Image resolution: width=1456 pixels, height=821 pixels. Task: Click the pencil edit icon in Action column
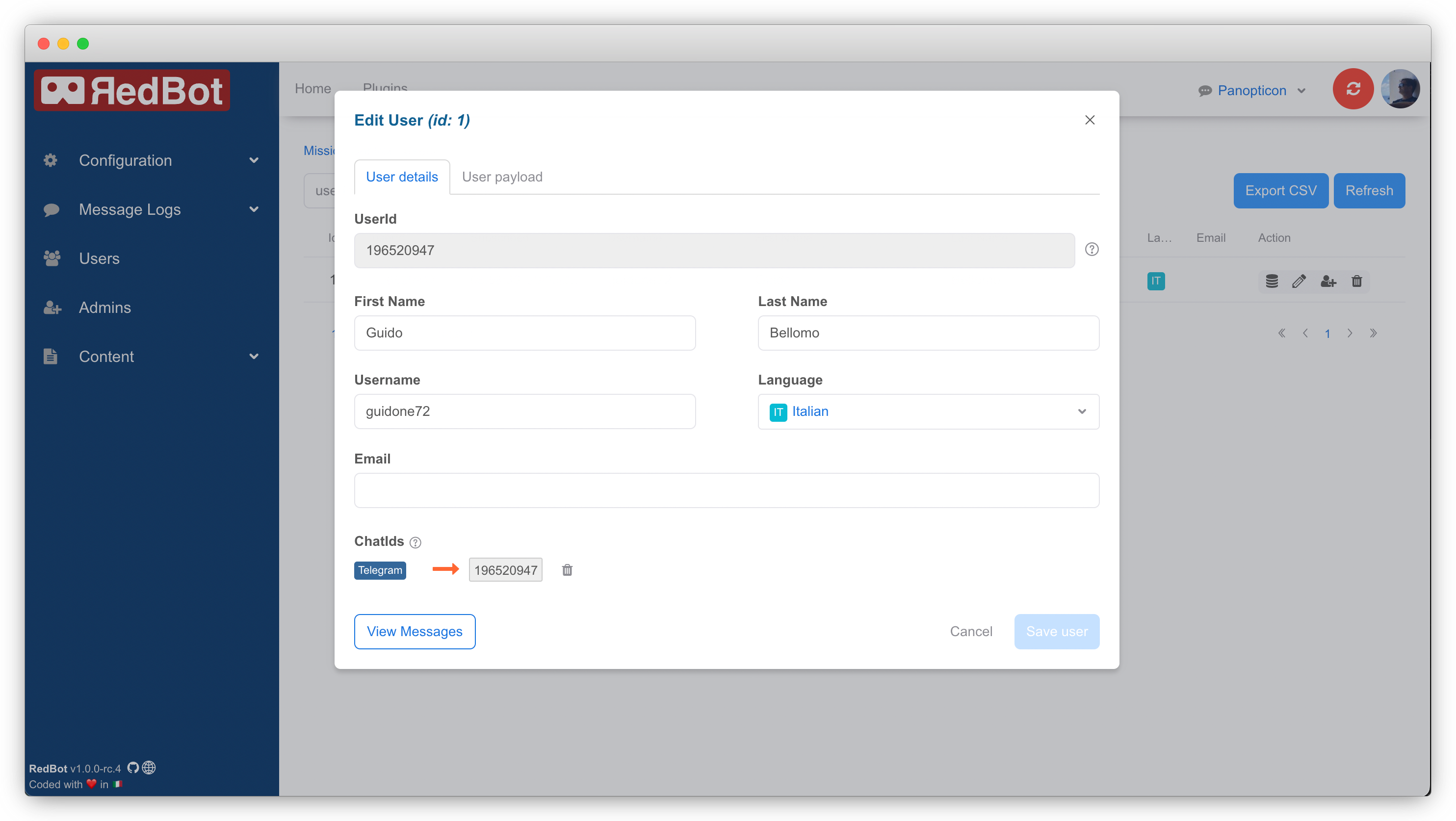pos(1299,282)
